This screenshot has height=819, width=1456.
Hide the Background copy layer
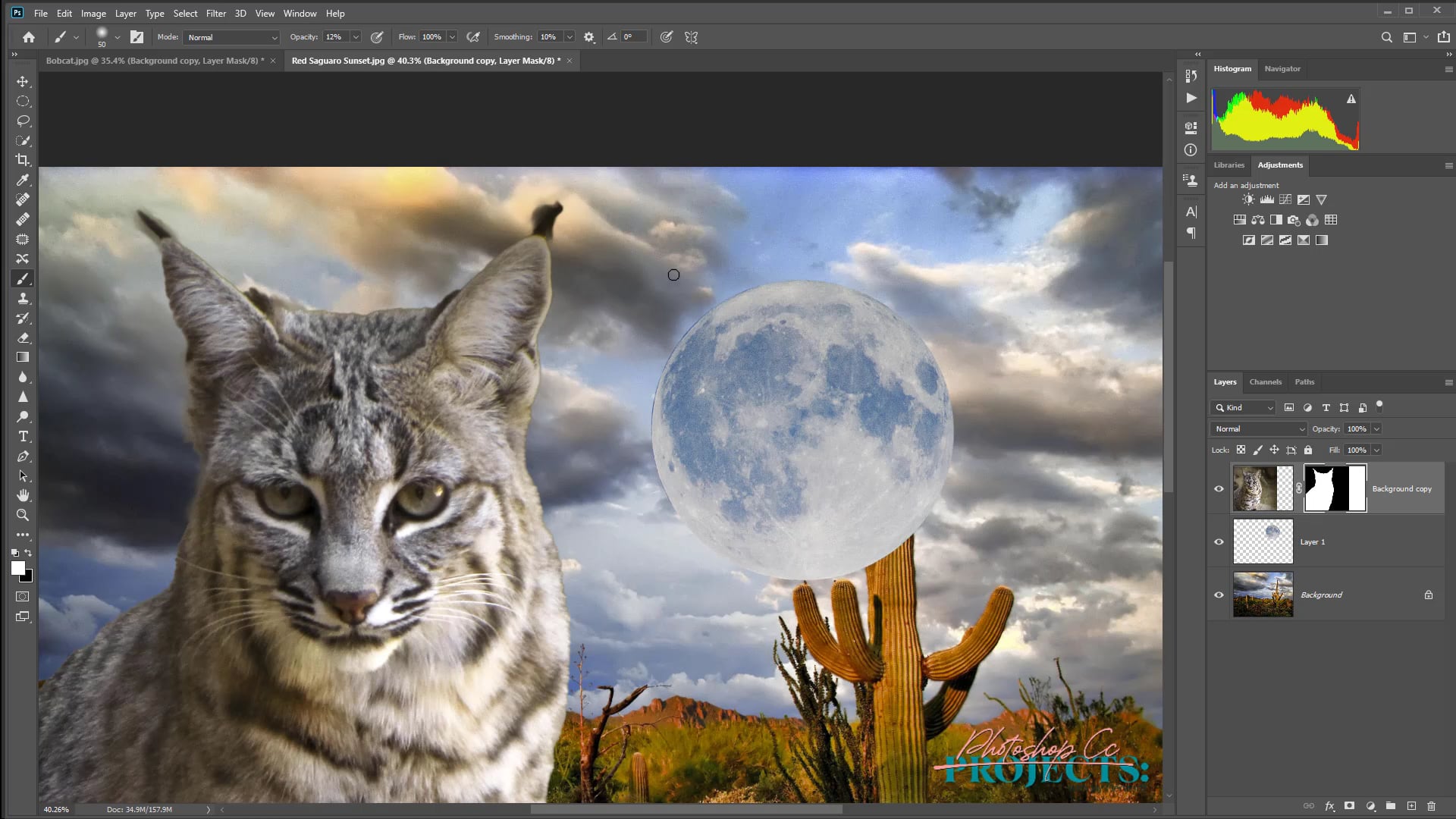pos(1219,488)
